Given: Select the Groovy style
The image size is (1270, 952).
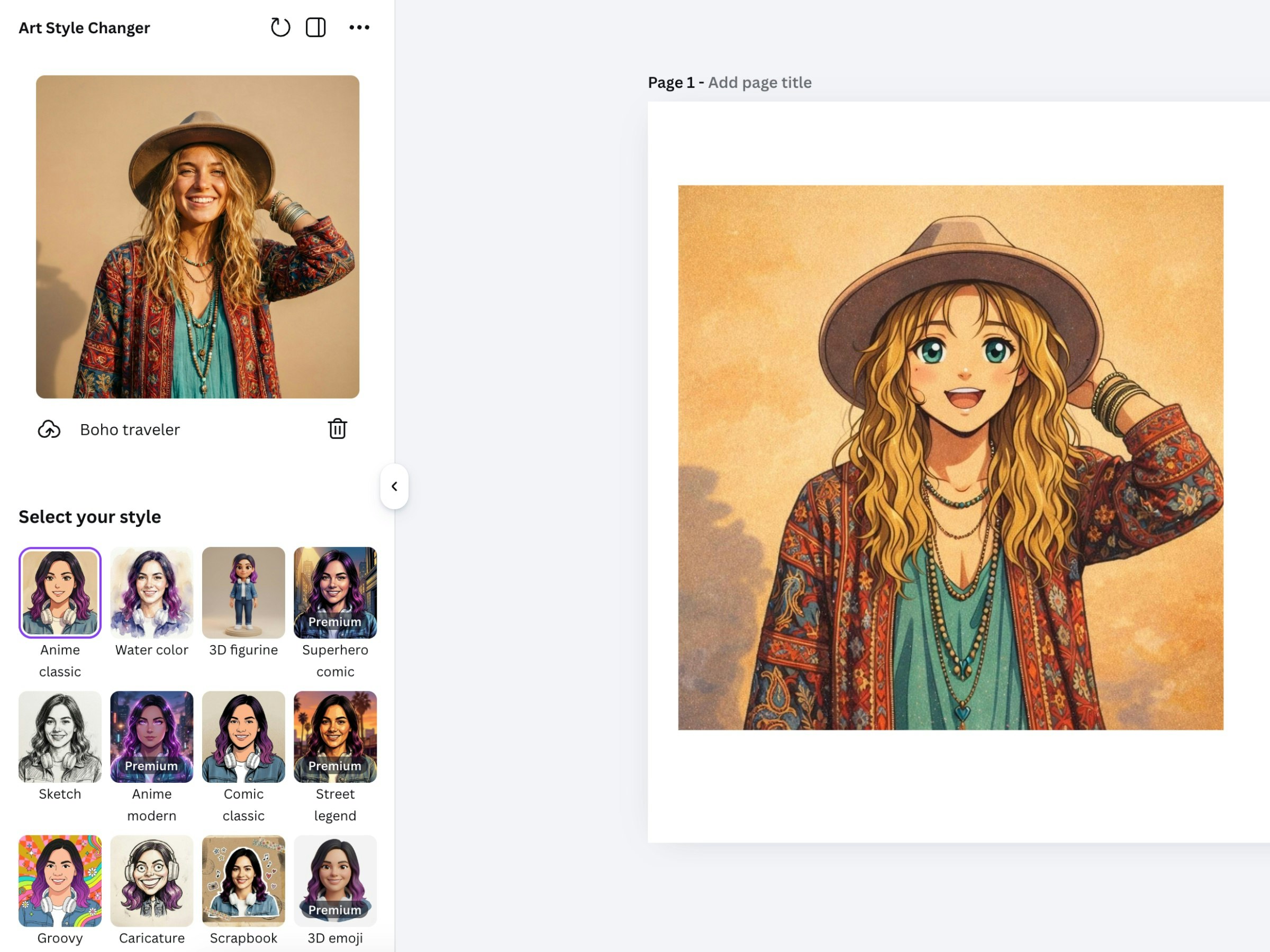Looking at the screenshot, I should (x=60, y=881).
